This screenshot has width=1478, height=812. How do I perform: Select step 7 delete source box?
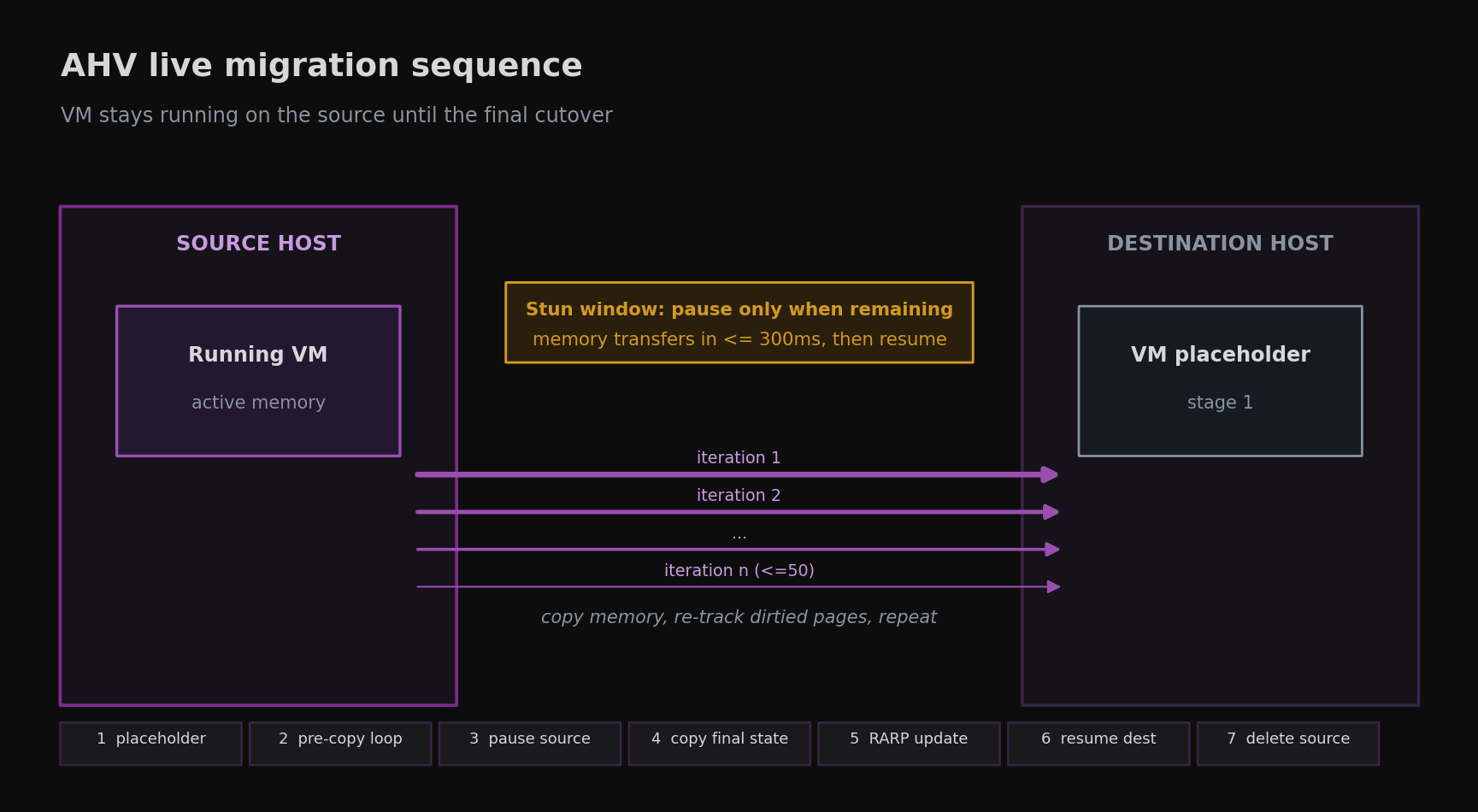click(1288, 744)
